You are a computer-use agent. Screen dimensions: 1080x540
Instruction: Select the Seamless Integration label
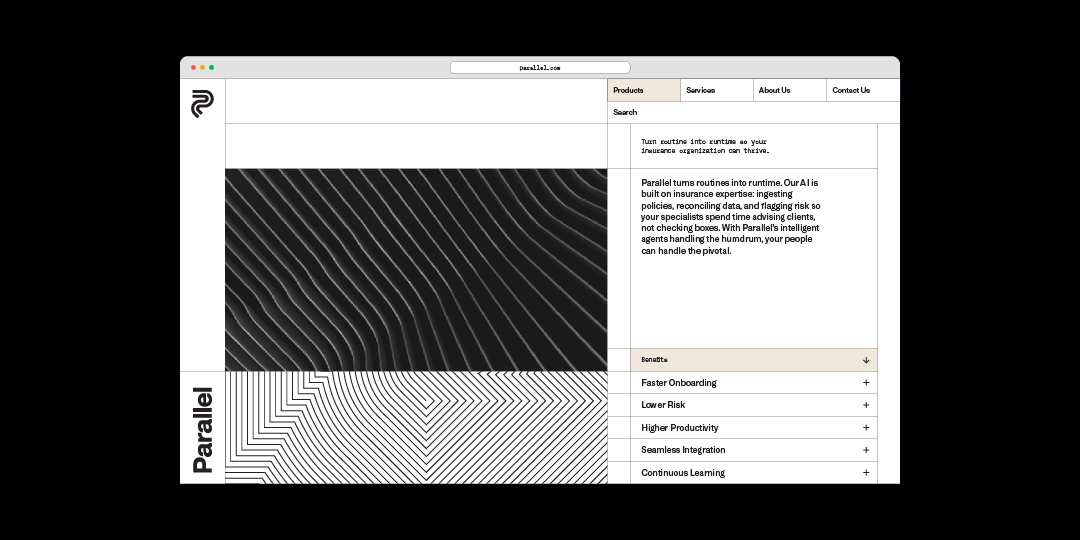(683, 450)
